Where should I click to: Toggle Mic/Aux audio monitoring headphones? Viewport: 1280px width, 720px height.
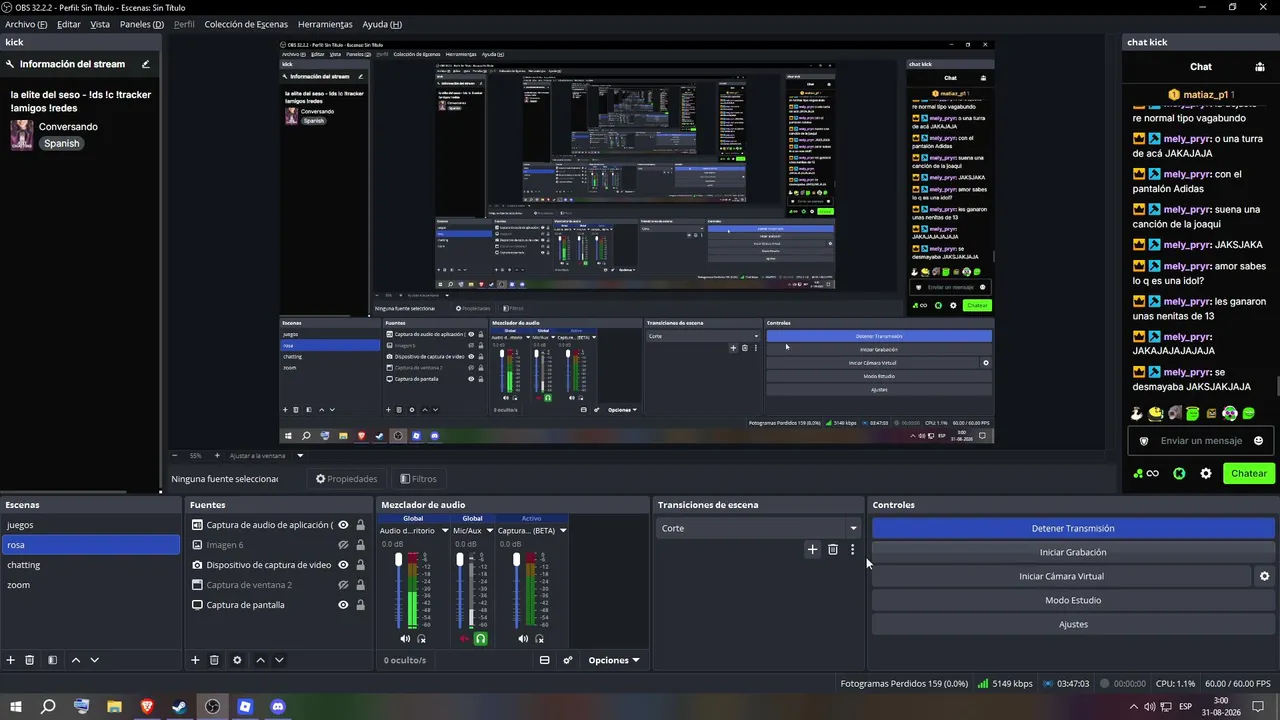pyautogui.click(x=480, y=639)
